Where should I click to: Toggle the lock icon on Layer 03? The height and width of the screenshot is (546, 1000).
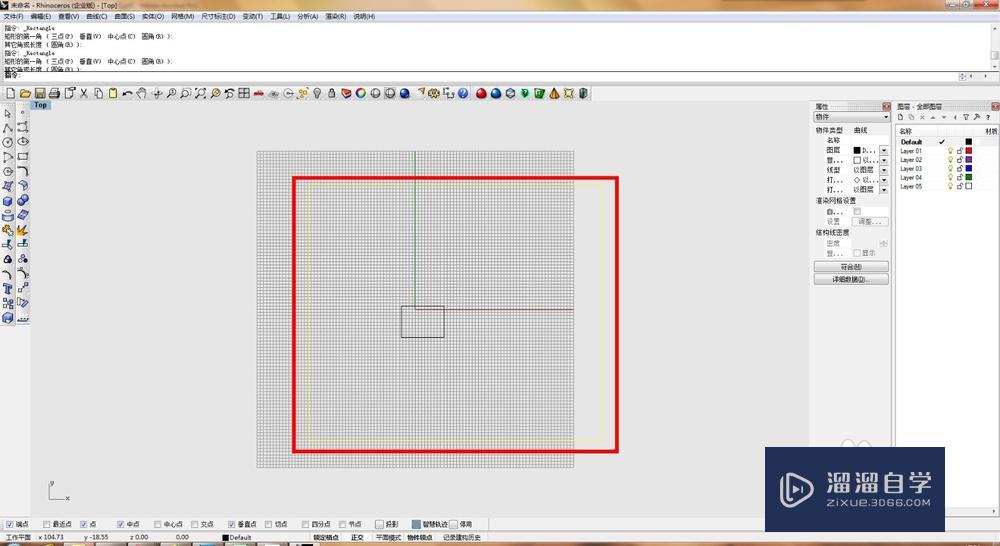tap(960, 169)
